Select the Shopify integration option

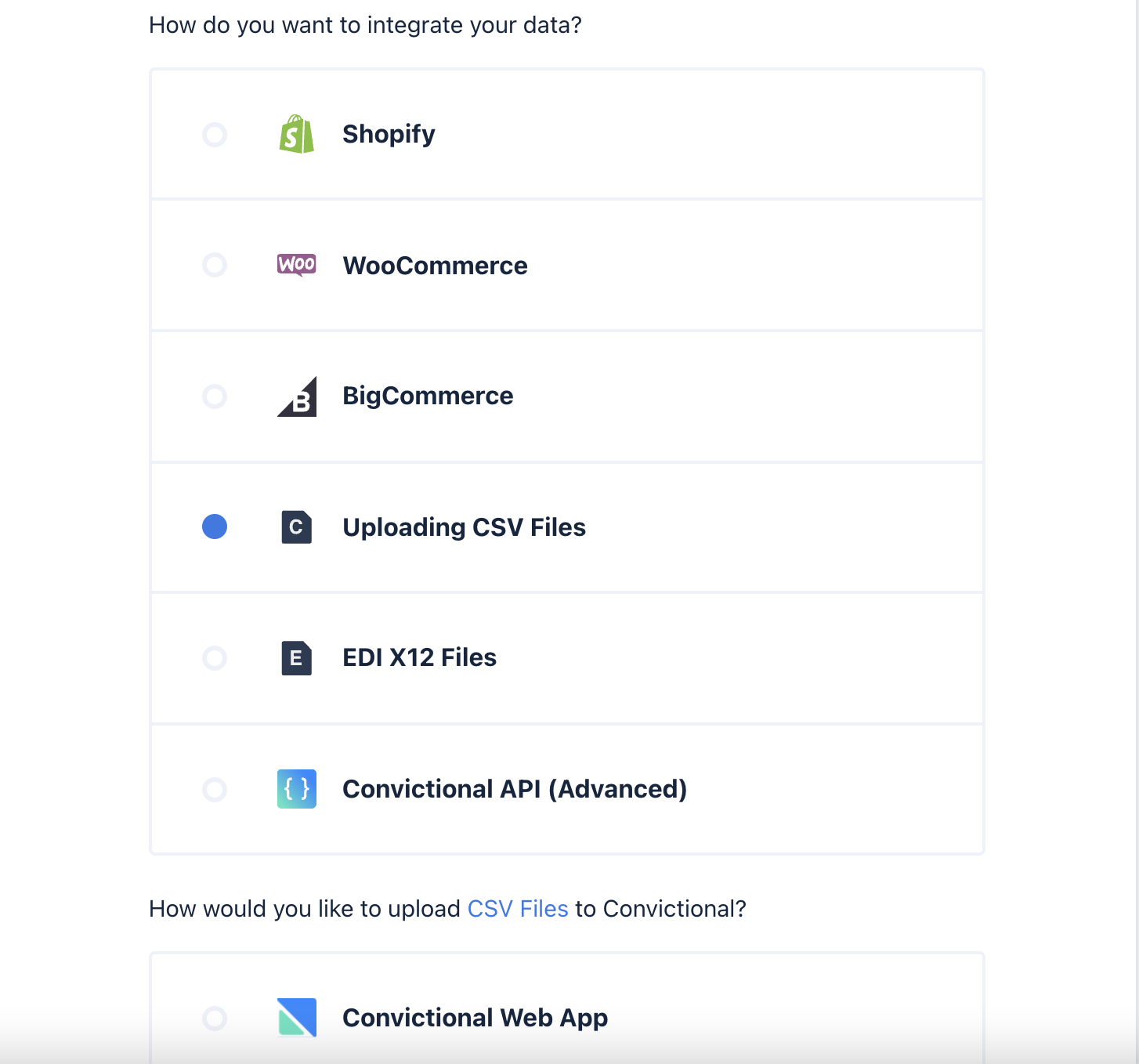coord(214,134)
